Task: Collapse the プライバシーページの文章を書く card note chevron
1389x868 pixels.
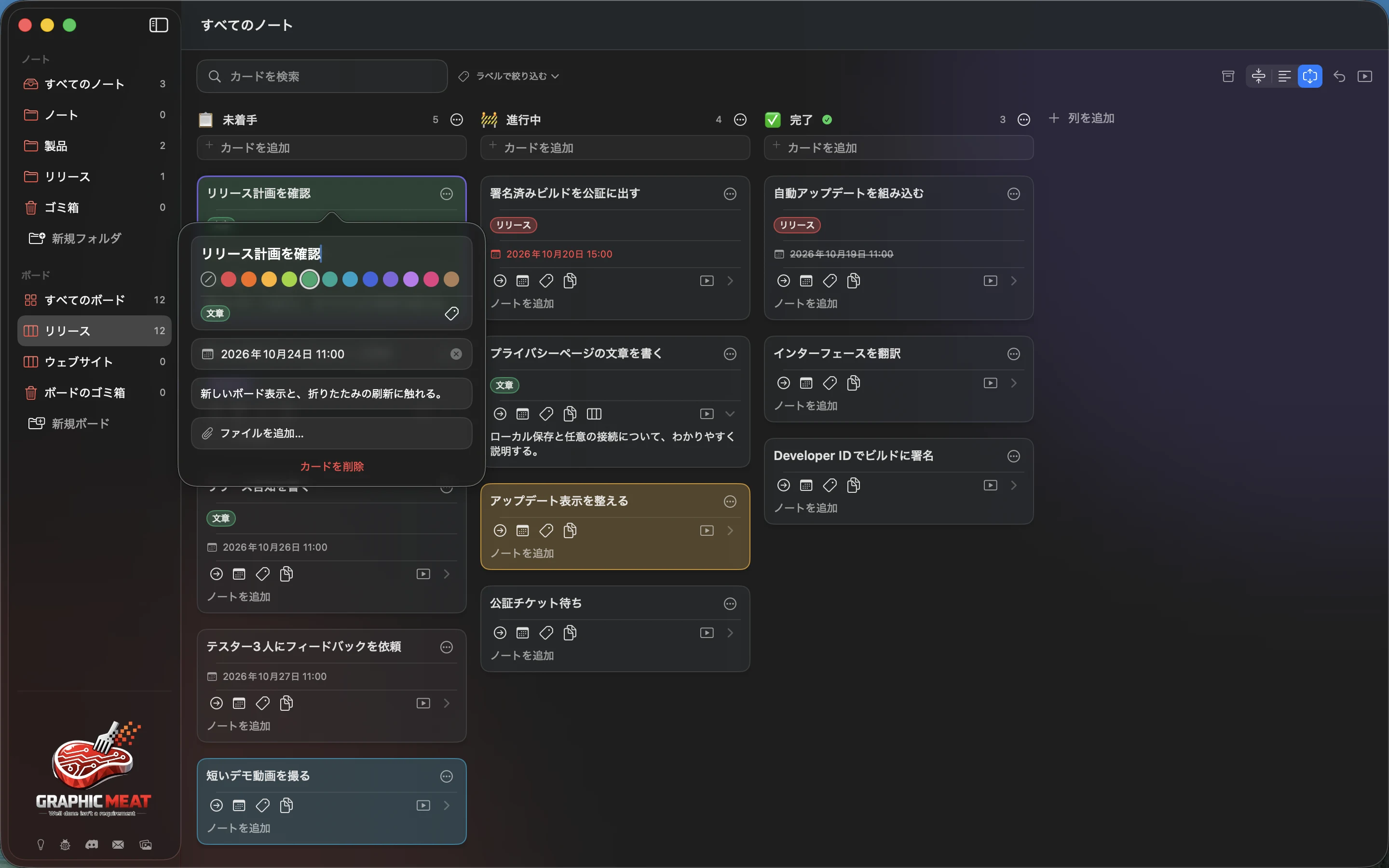Action: 730,414
